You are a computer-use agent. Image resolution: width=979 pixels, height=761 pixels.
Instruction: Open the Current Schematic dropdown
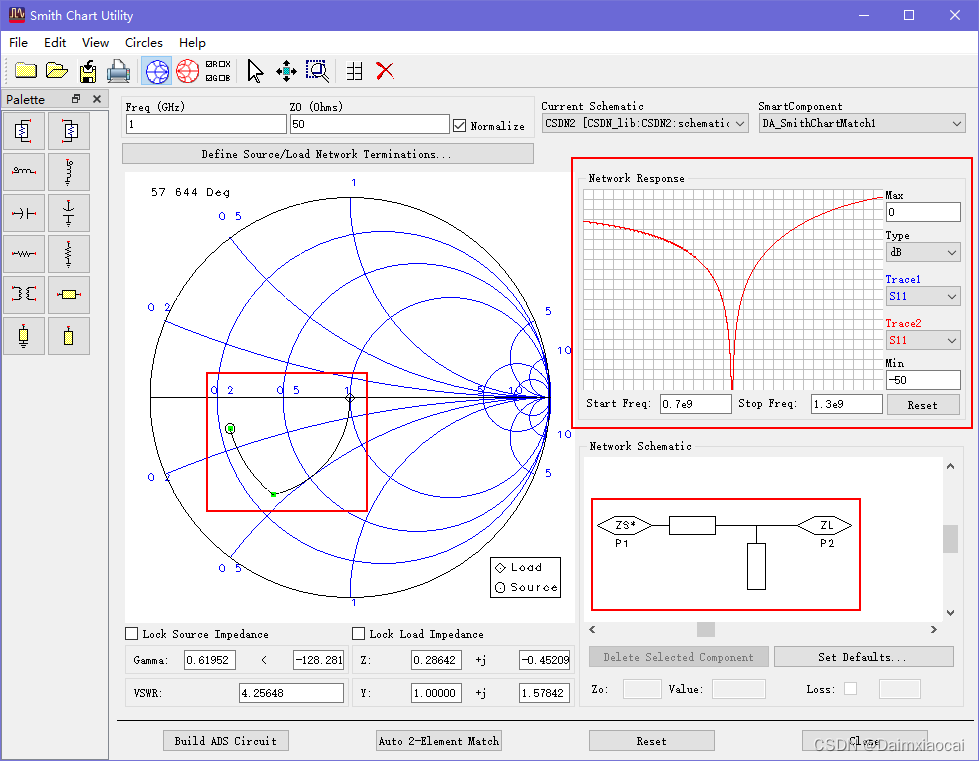click(644, 123)
